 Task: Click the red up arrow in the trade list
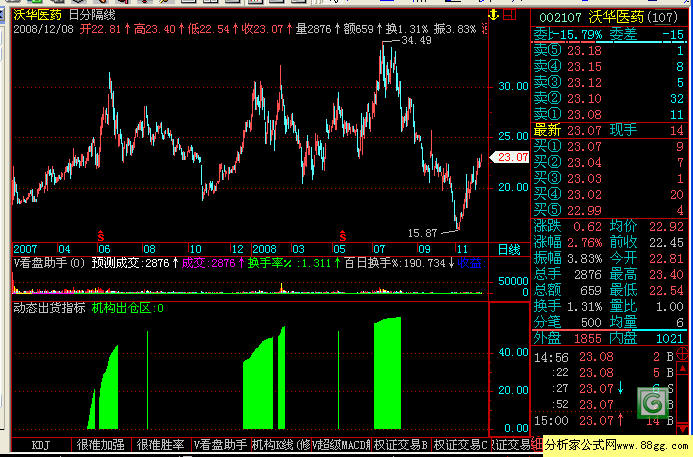(x=682, y=368)
